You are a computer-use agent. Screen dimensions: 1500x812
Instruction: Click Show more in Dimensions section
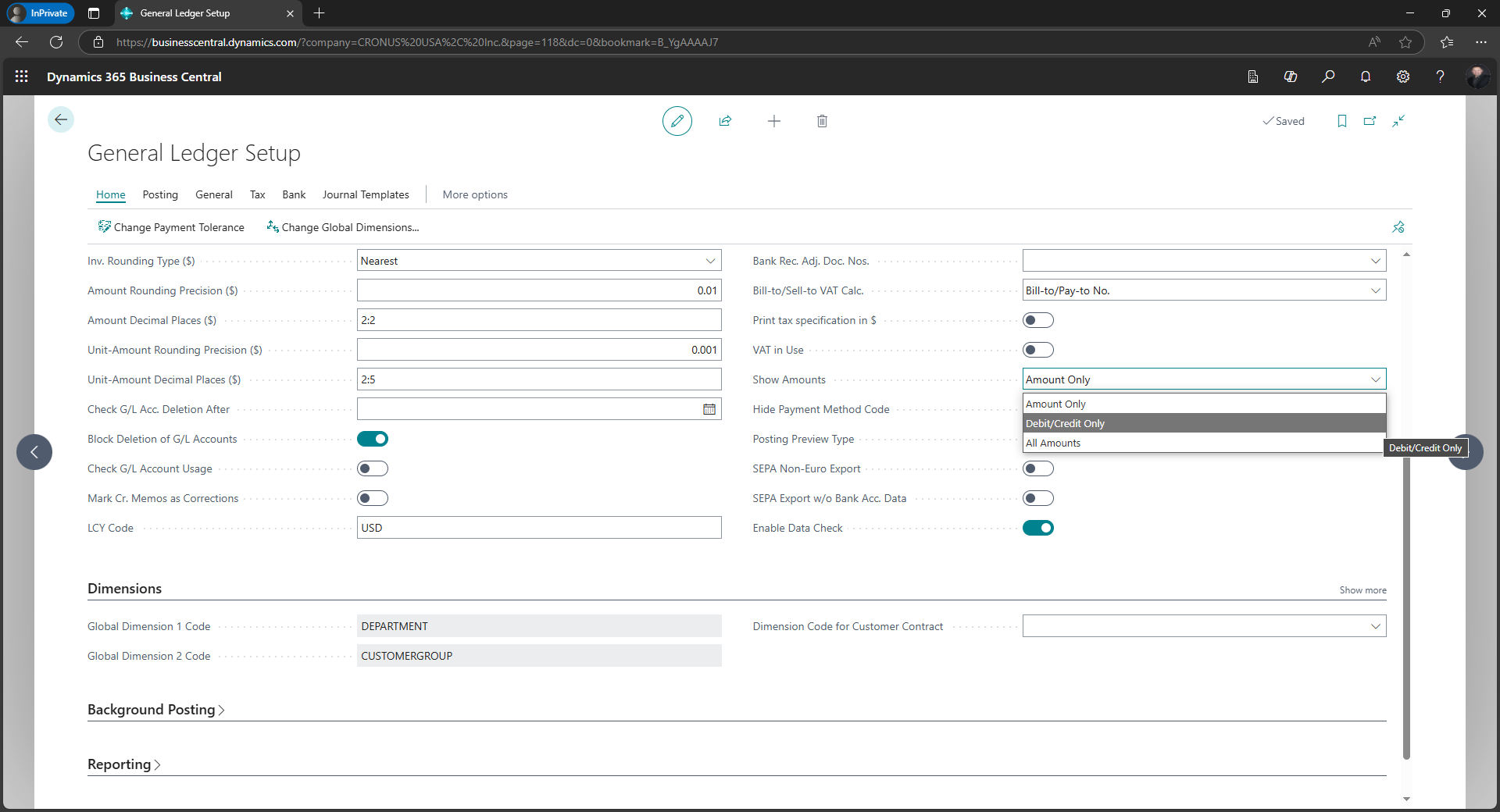point(1362,590)
